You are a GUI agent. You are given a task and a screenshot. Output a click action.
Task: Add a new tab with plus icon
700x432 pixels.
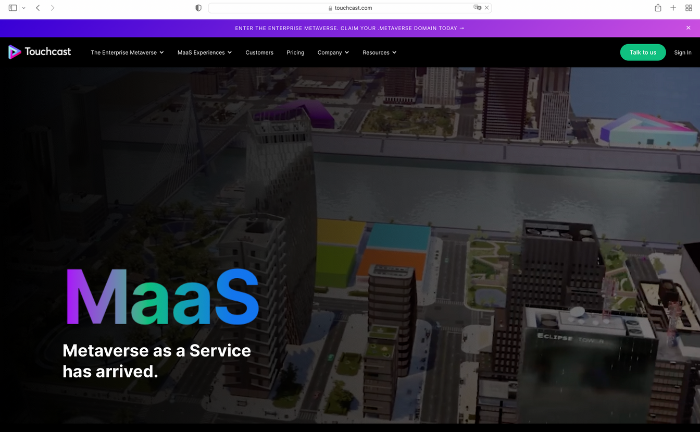[x=673, y=8]
